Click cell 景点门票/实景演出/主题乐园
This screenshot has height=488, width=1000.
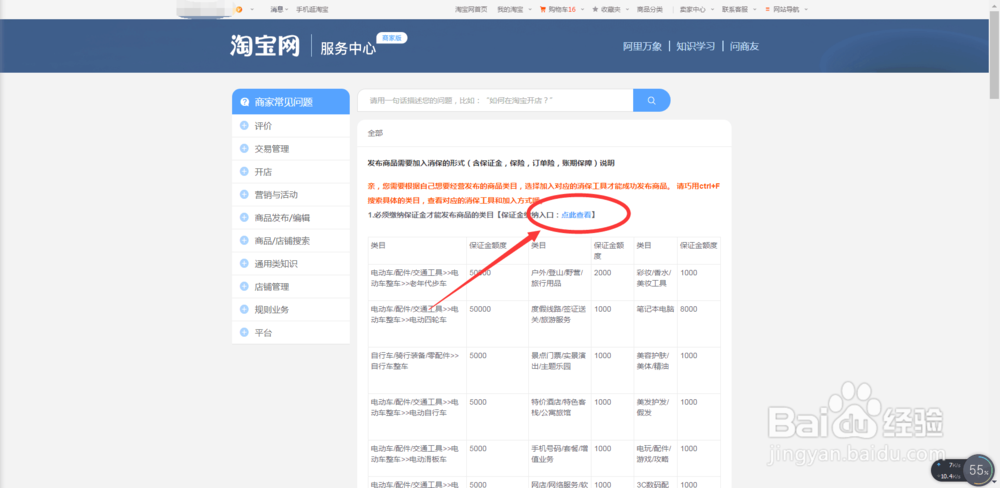[x=559, y=371]
